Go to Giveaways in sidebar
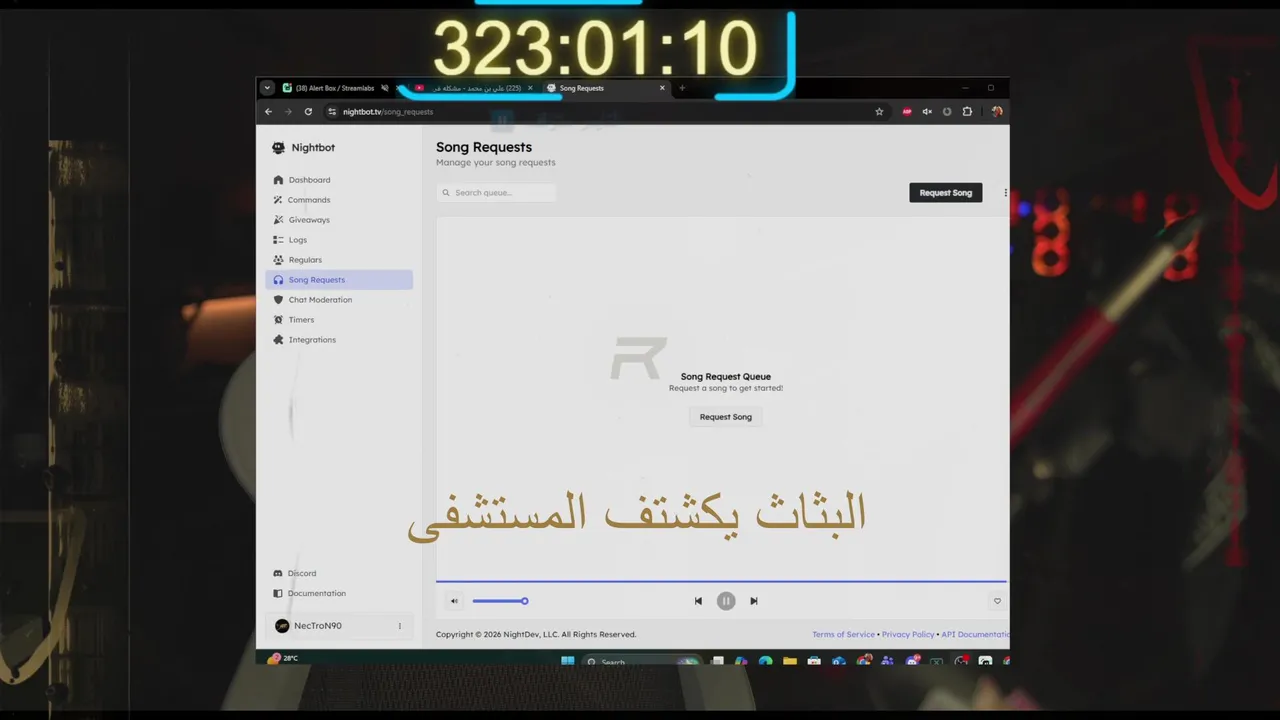 pyautogui.click(x=339, y=220)
